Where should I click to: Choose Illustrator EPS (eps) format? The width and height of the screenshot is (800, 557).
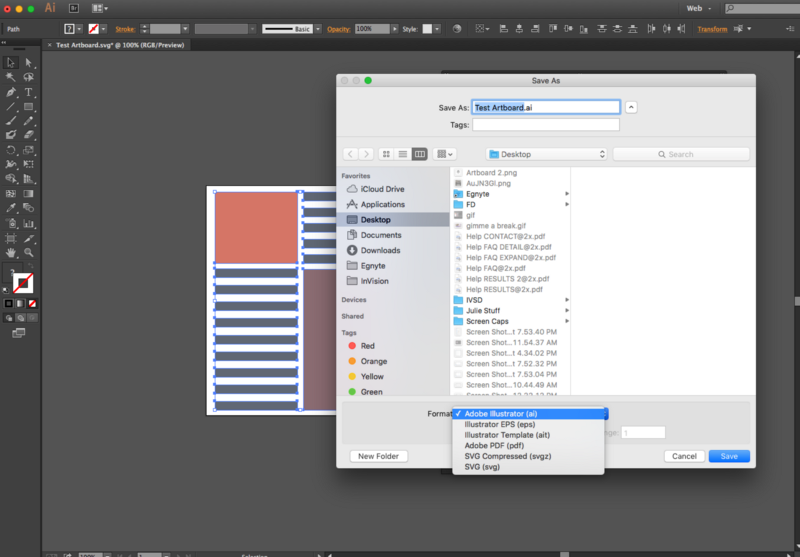(499, 424)
